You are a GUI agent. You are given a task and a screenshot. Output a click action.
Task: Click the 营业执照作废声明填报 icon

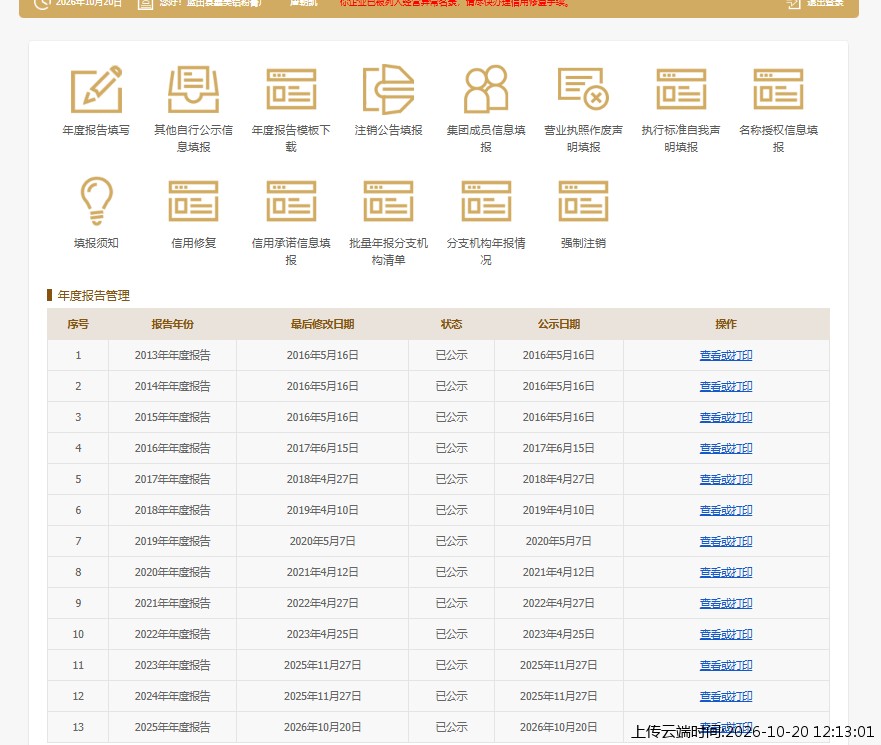pos(583,89)
